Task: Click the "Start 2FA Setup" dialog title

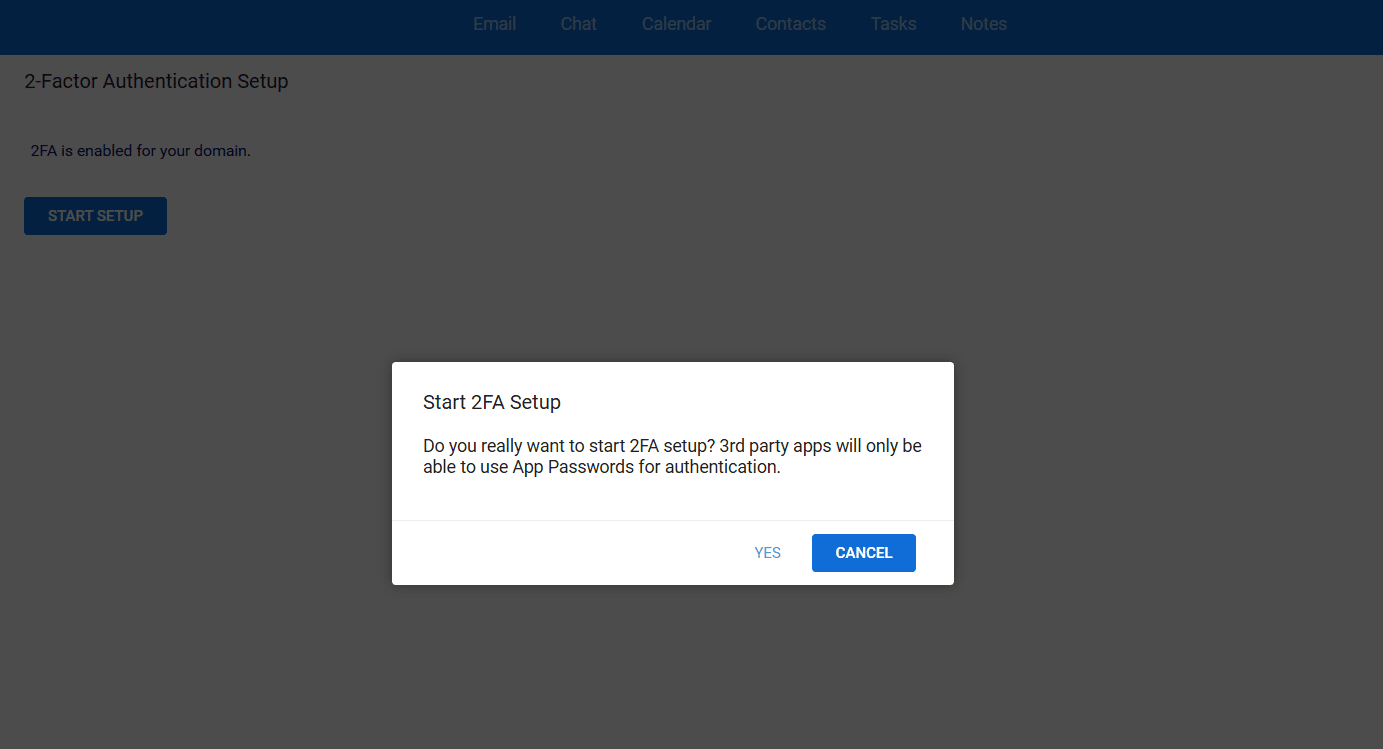Action: (491, 402)
